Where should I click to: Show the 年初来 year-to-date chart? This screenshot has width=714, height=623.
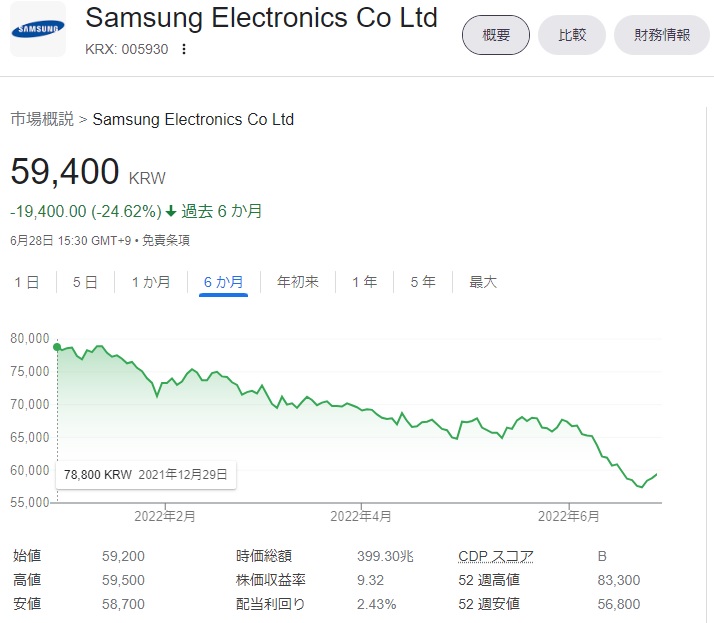[298, 282]
